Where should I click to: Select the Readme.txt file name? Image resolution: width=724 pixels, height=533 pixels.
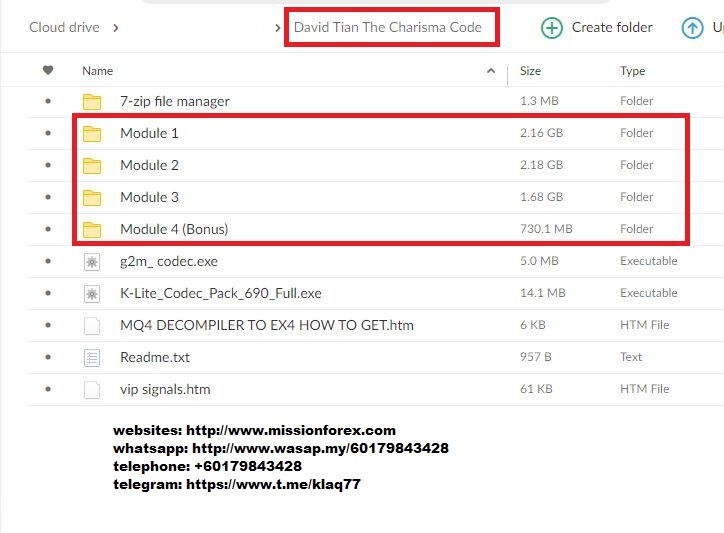tap(155, 357)
